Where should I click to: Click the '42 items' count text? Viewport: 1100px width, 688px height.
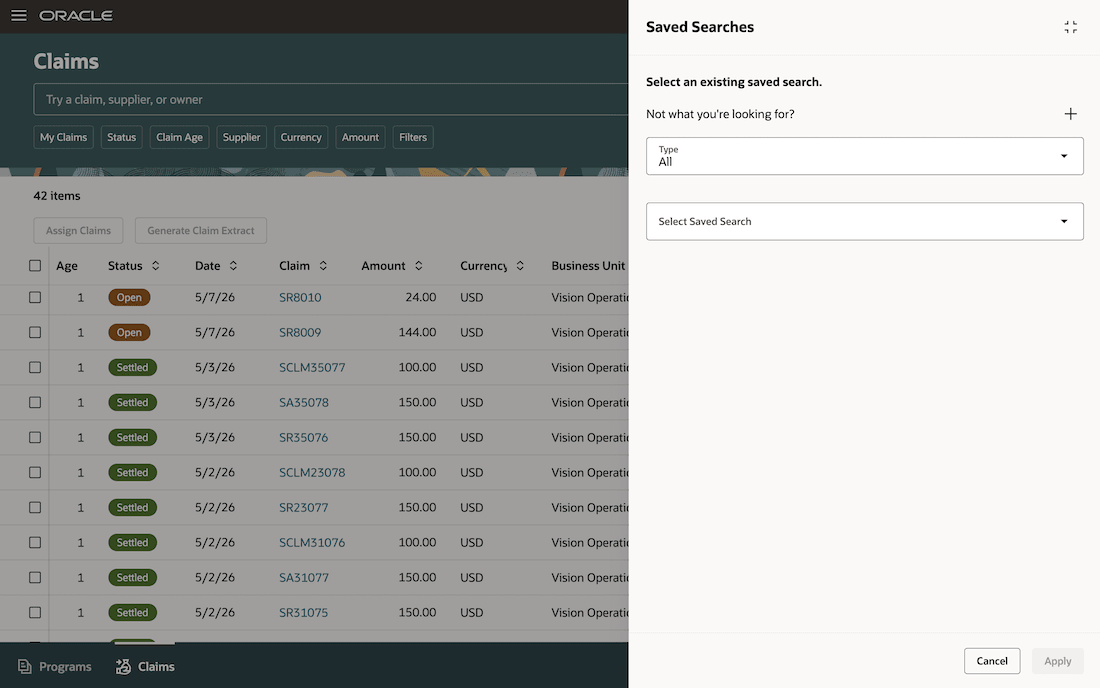click(x=57, y=196)
